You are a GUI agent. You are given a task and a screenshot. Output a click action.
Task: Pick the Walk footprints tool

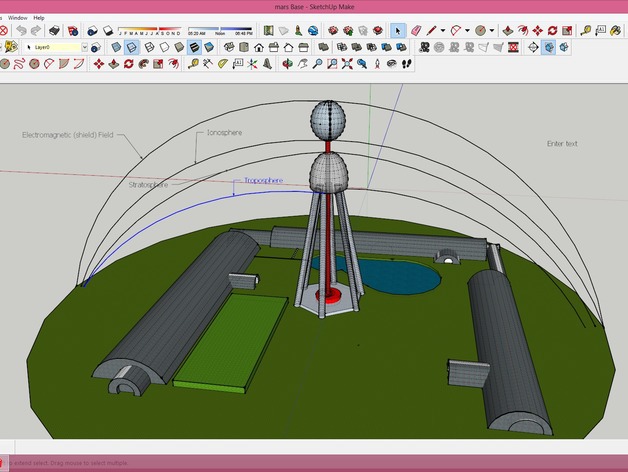(406, 64)
